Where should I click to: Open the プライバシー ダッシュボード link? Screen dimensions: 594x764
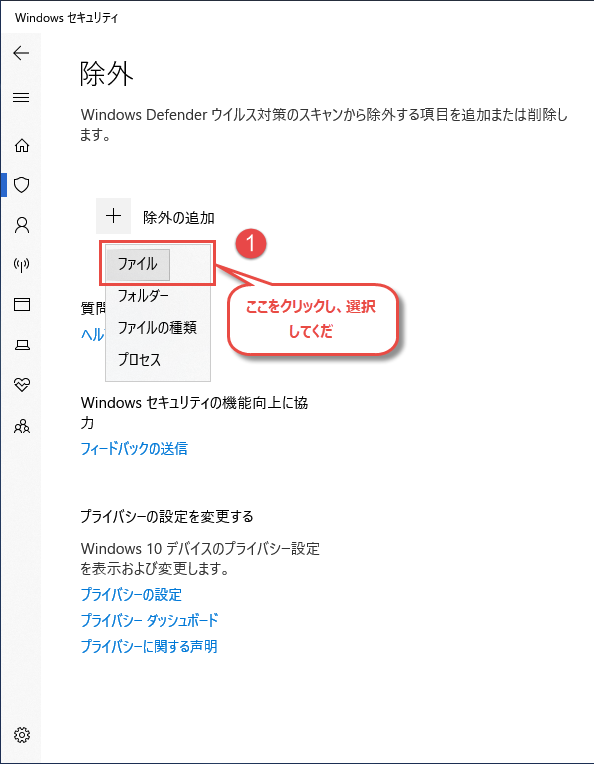coord(149,620)
